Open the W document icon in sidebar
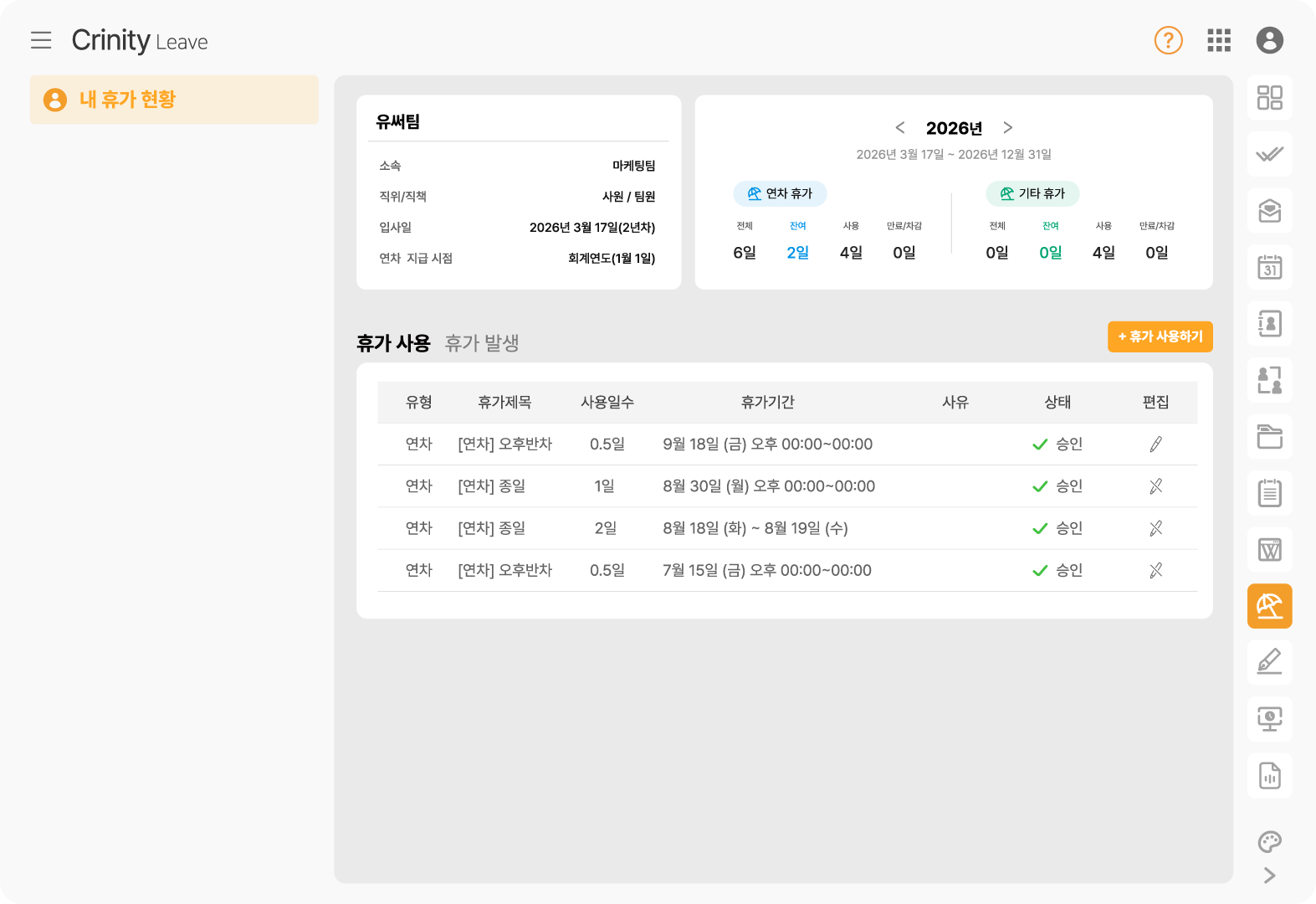The image size is (1316, 904). coord(1269,550)
